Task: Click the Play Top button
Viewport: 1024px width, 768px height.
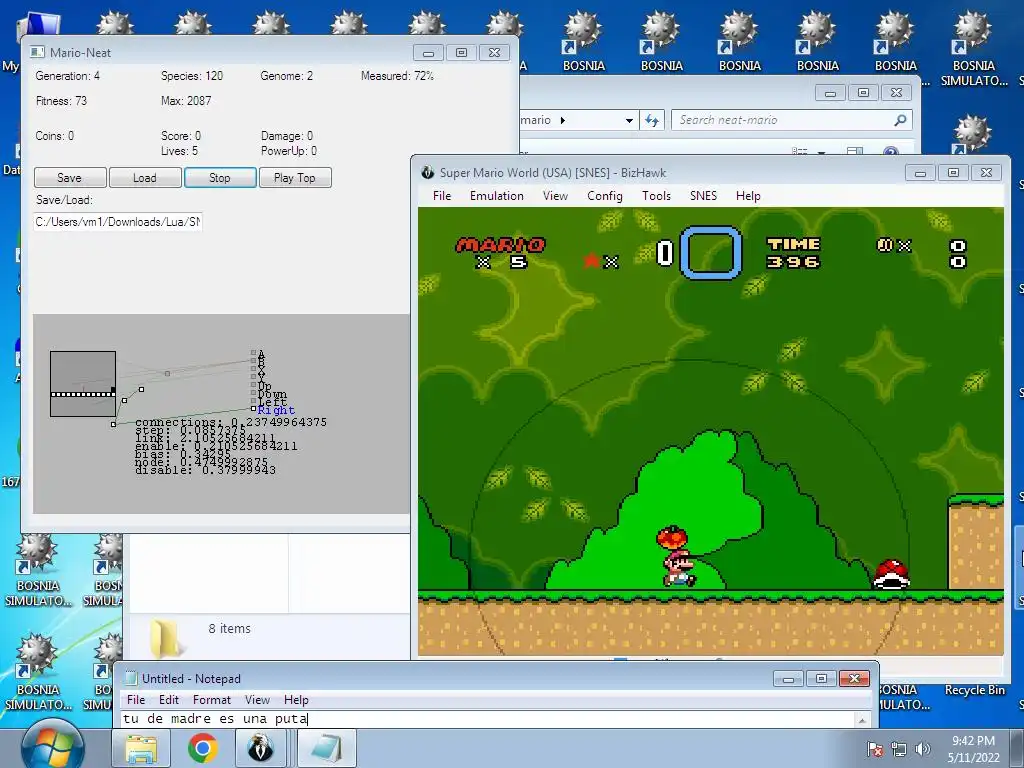Action: pyautogui.click(x=295, y=178)
